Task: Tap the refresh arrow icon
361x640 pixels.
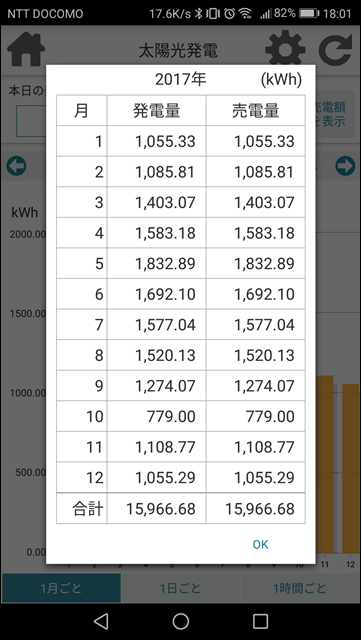Action: click(335, 49)
